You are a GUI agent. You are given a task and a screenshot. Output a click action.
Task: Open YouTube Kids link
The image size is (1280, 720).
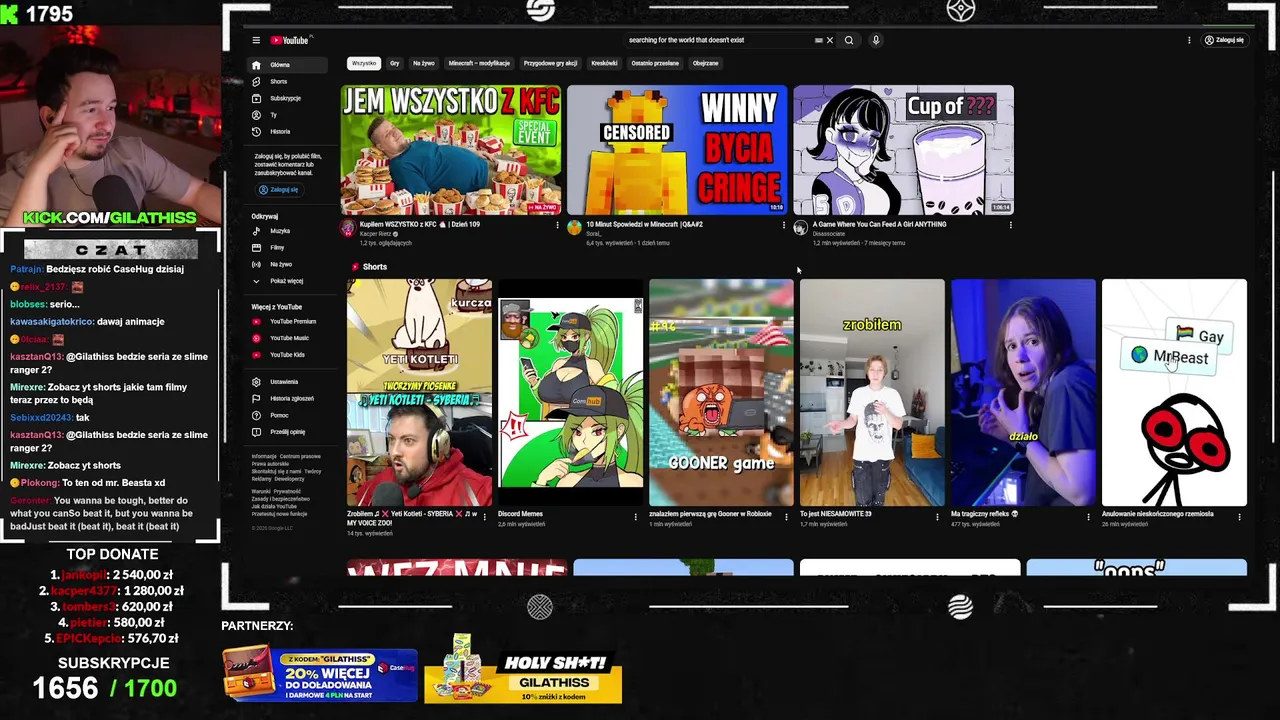[288, 355]
